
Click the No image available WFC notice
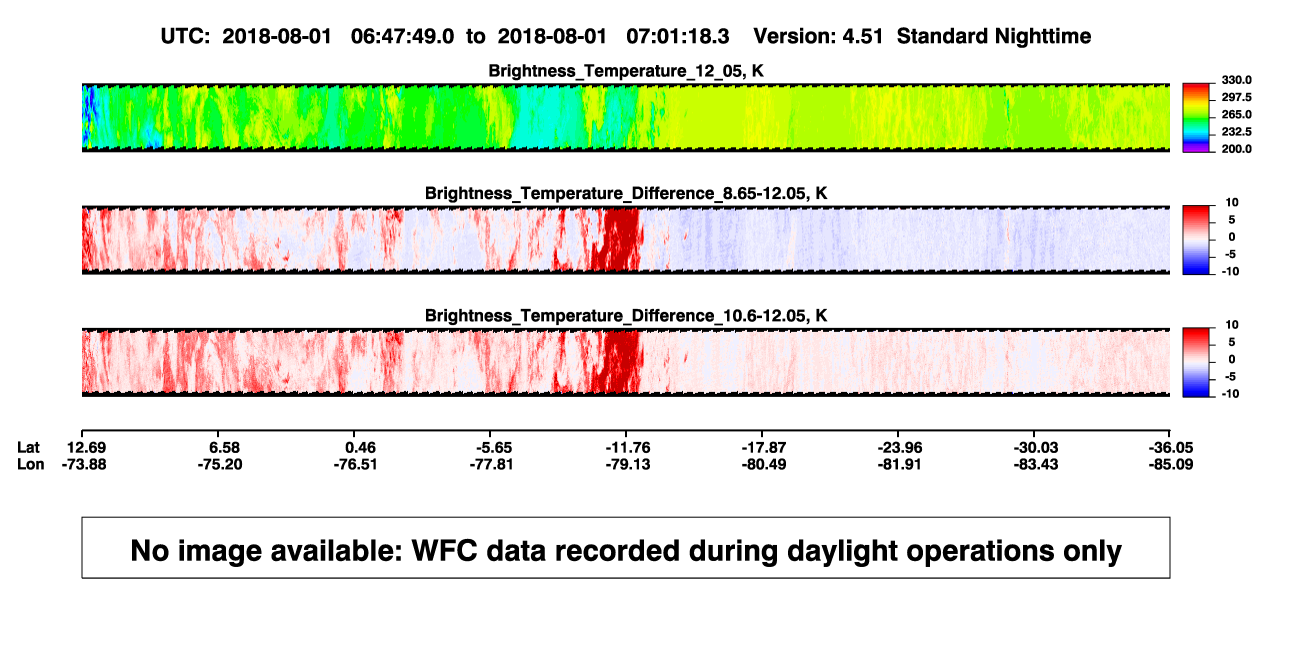coord(626,548)
